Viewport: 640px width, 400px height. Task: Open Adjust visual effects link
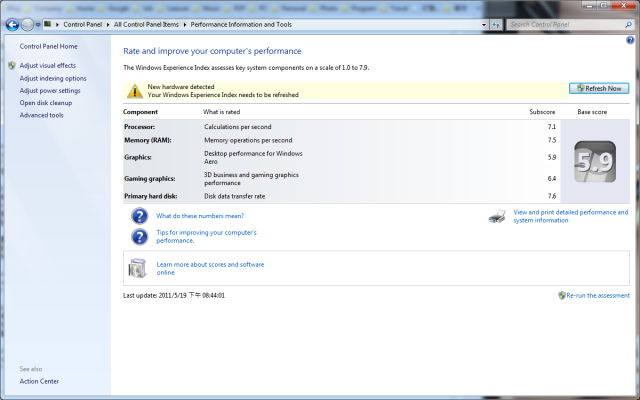point(48,65)
